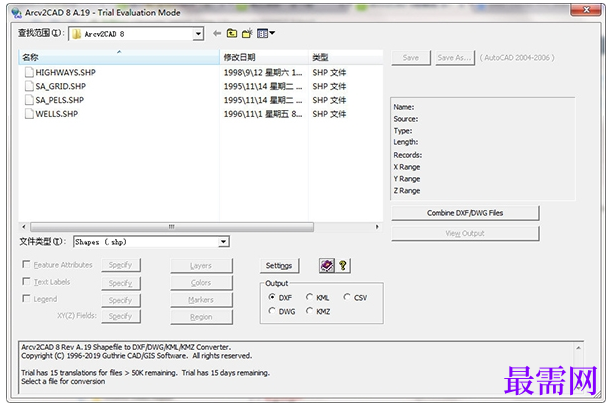
Task: Enable Legend checkbox
Action: click(x=26, y=298)
